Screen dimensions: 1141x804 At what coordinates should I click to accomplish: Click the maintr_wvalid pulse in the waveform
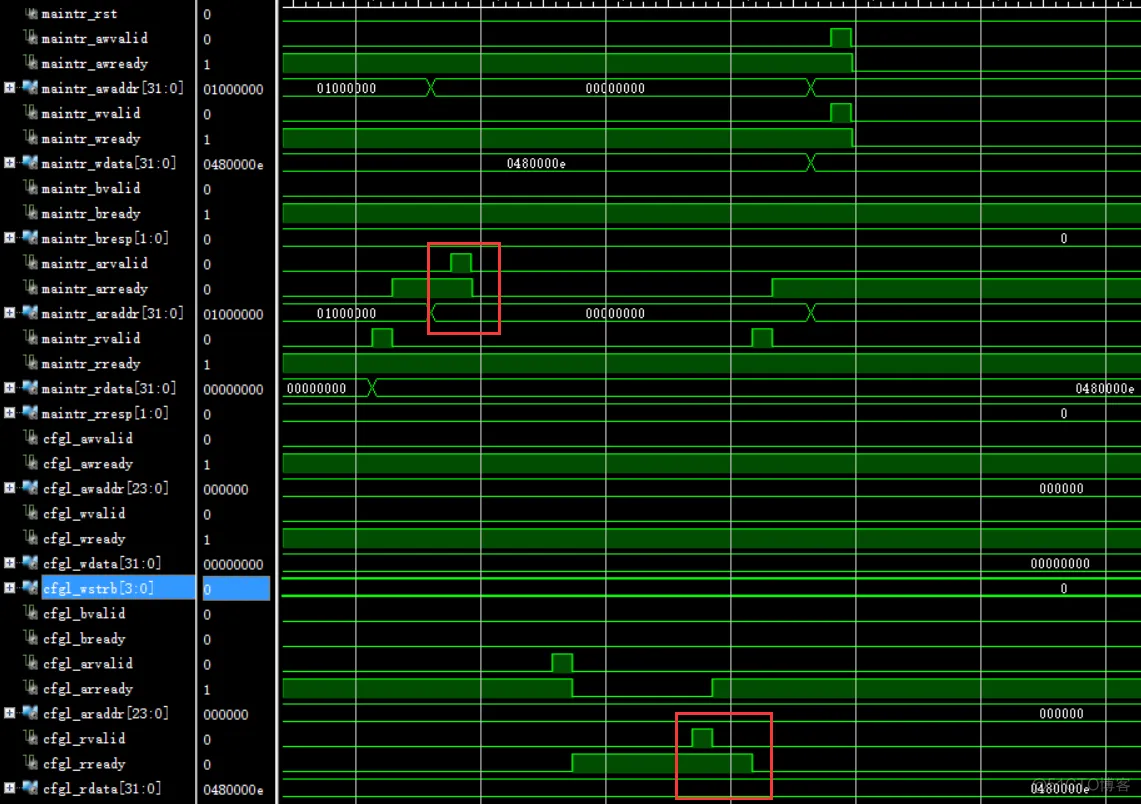(x=840, y=113)
